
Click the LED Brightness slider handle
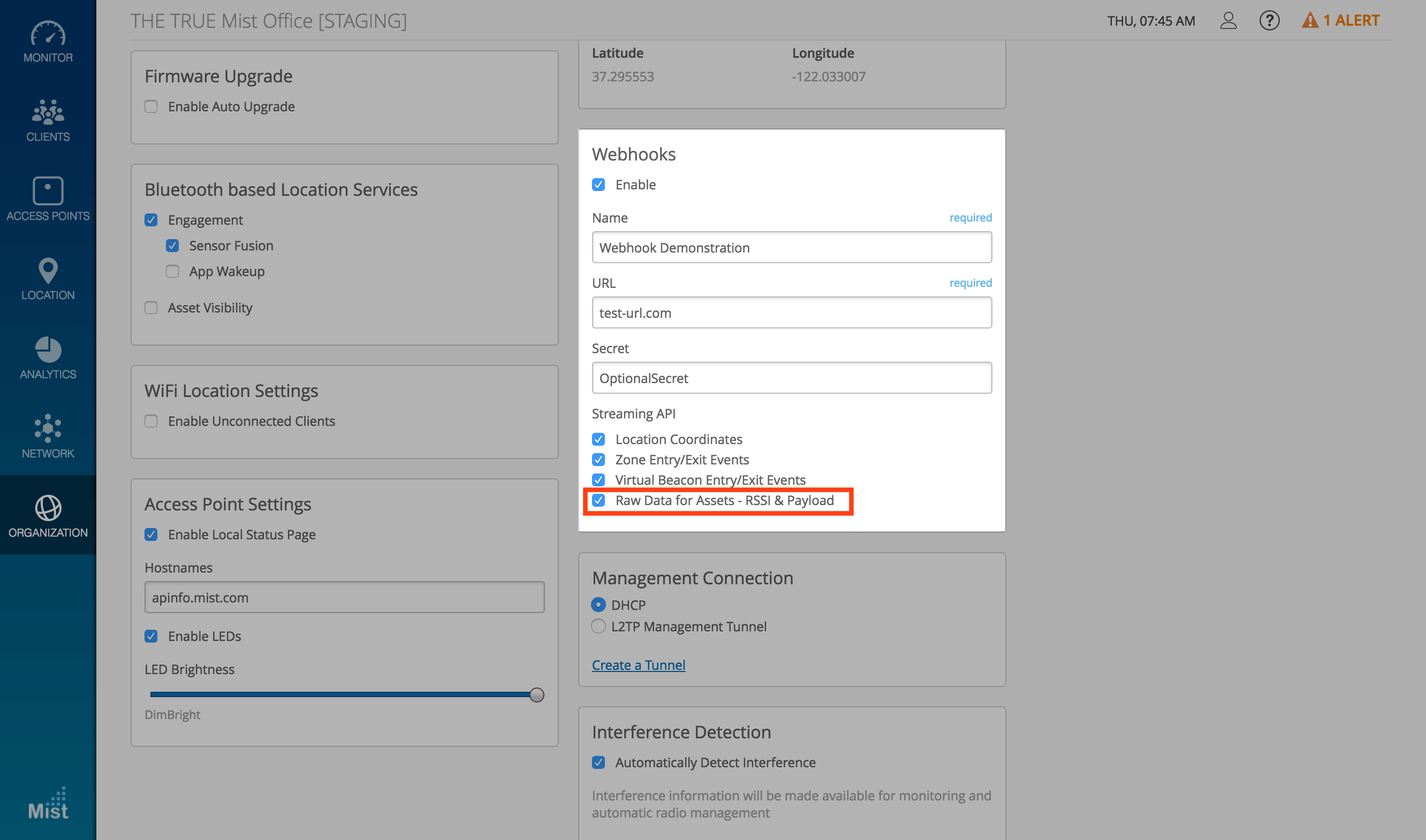(536, 694)
